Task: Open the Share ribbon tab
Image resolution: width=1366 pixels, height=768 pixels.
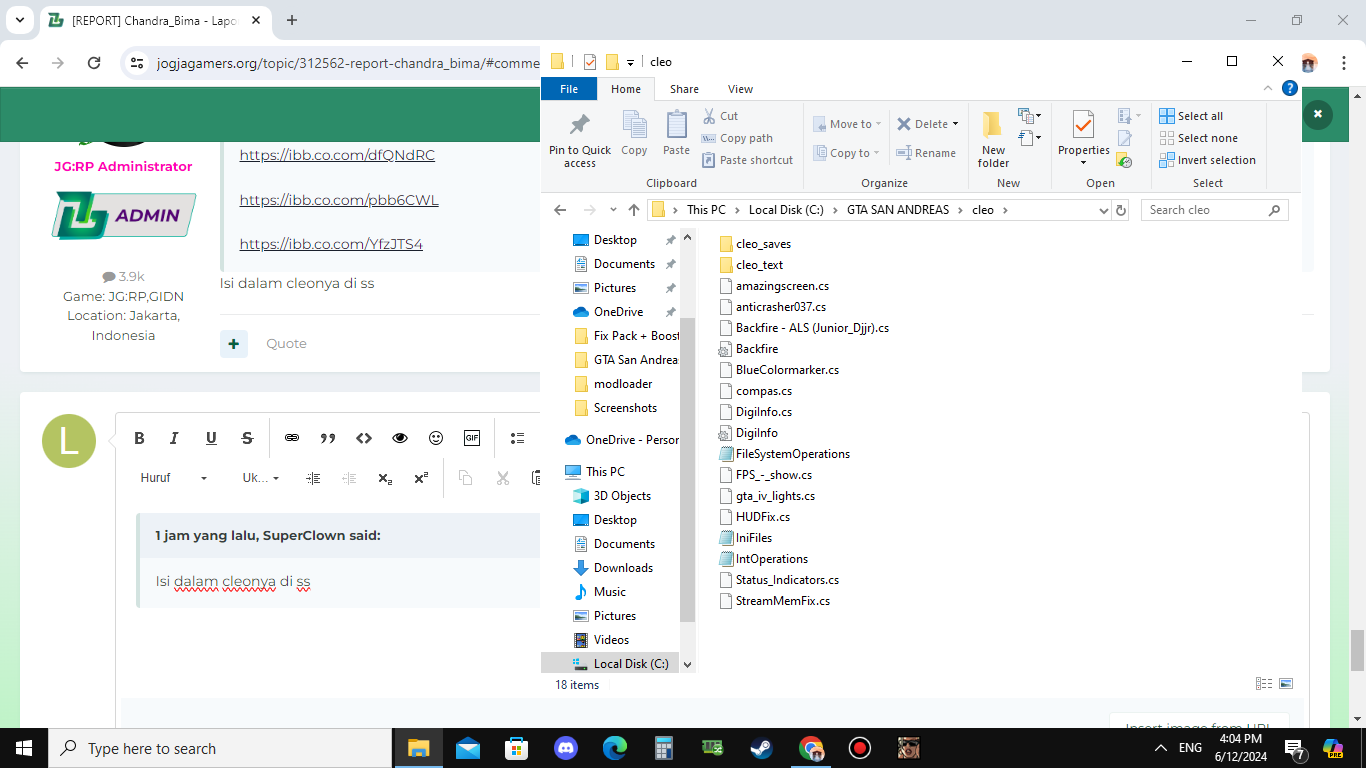Action: pyautogui.click(x=684, y=89)
